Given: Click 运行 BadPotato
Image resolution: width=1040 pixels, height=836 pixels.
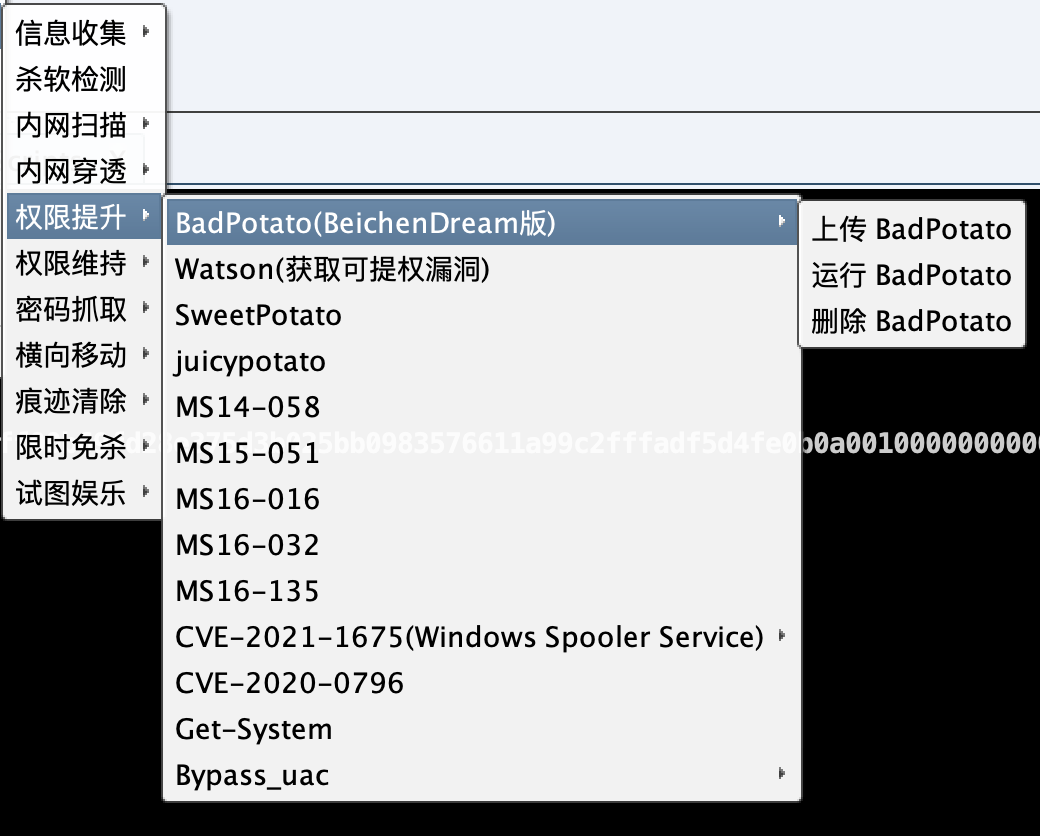Looking at the screenshot, I should tap(912, 275).
